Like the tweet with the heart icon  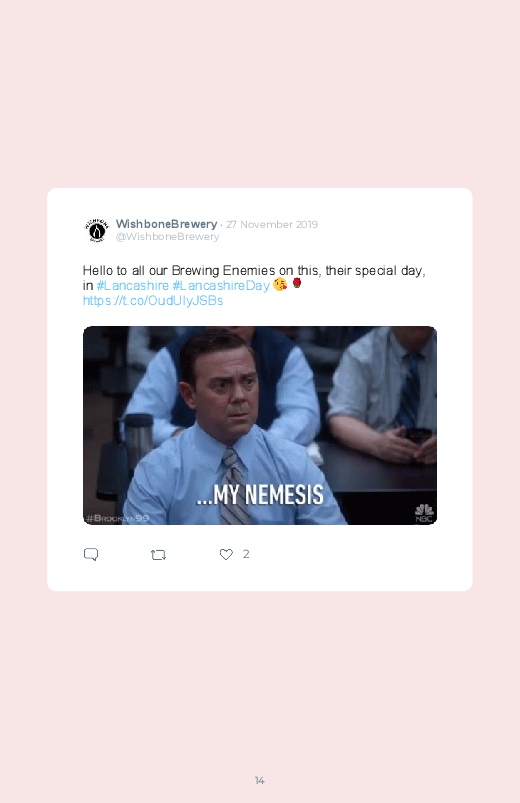[226, 554]
